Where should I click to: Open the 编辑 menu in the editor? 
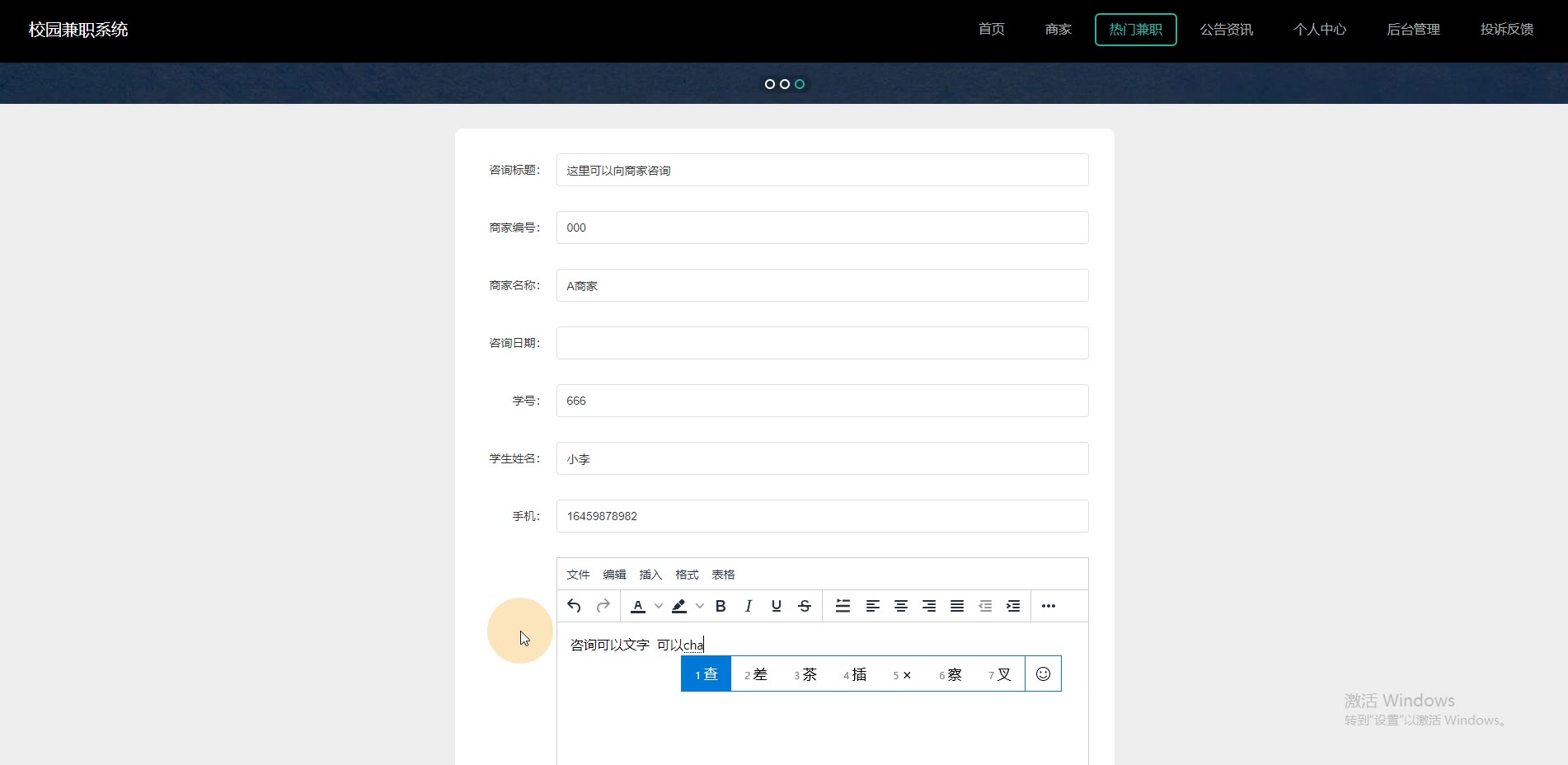click(614, 575)
